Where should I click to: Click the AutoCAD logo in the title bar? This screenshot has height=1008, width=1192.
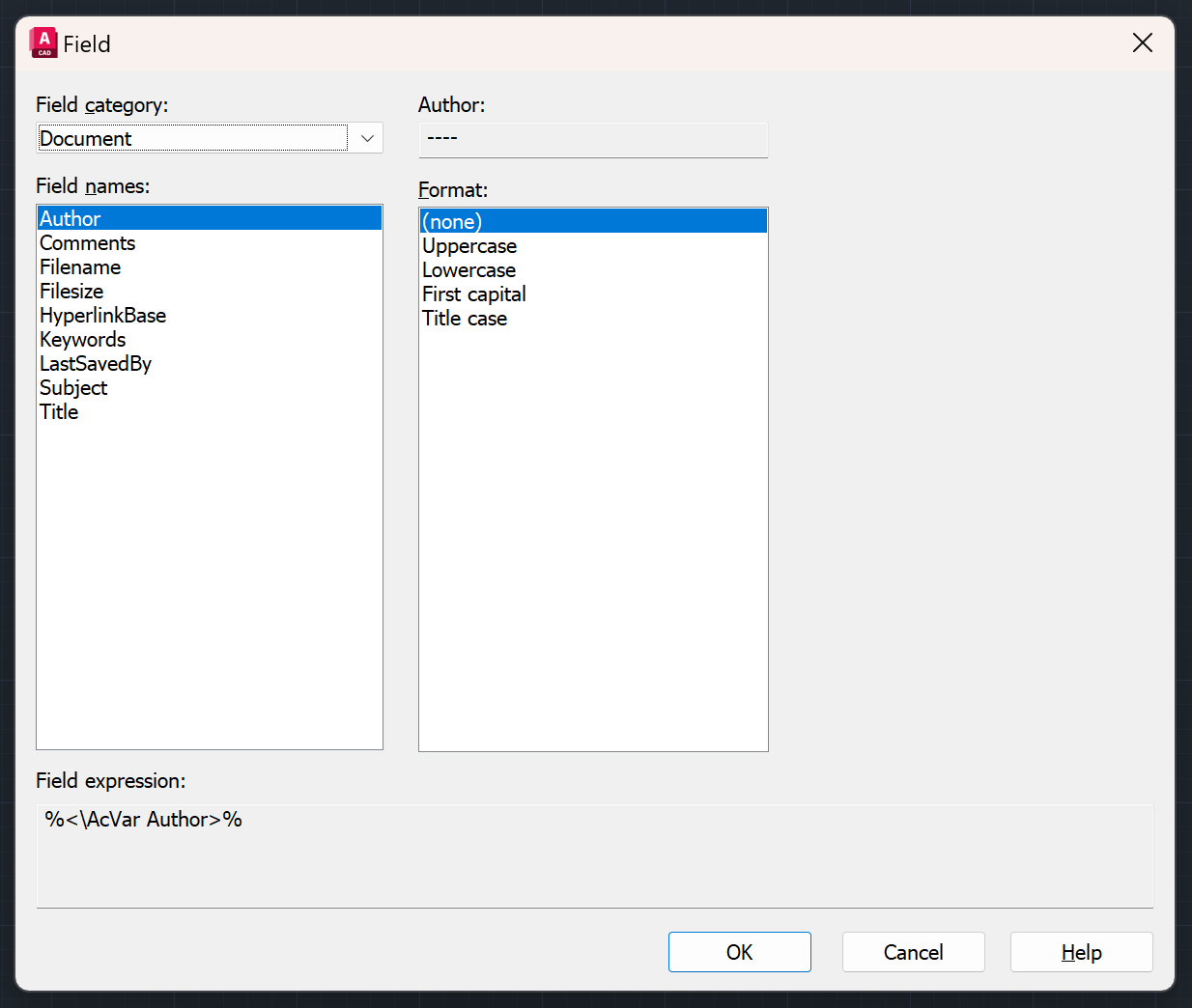click(x=43, y=42)
